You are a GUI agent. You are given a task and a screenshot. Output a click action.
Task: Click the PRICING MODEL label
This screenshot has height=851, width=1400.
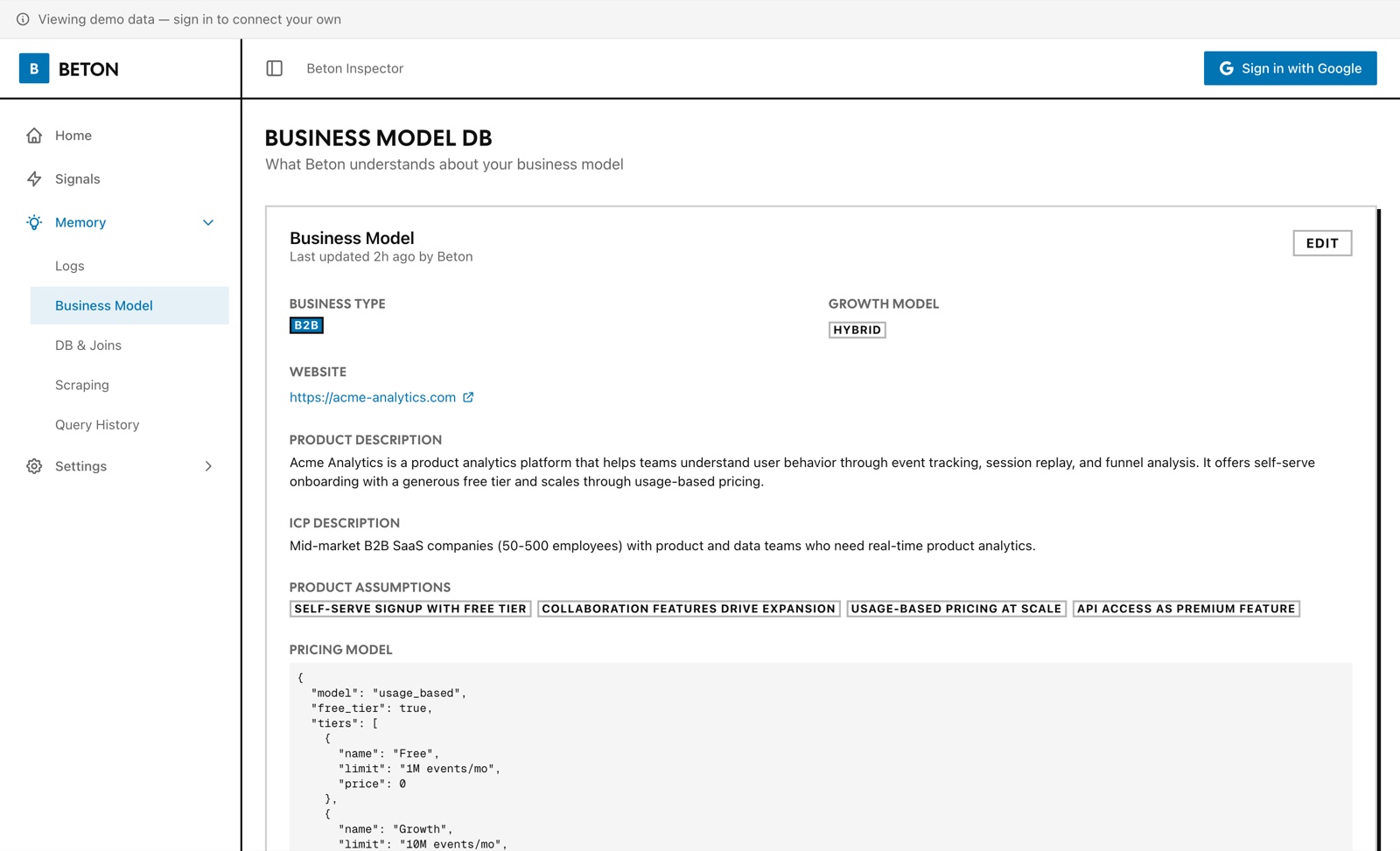pos(340,650)
